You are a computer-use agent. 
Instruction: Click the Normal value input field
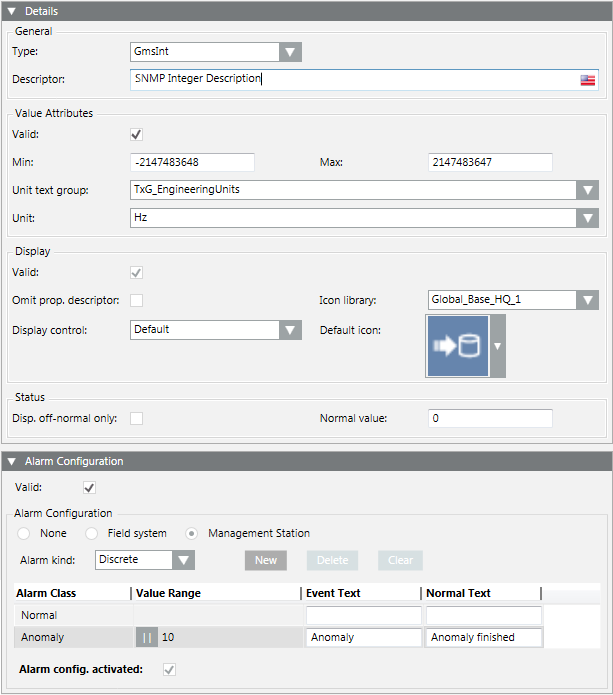(x=490, y=418)
